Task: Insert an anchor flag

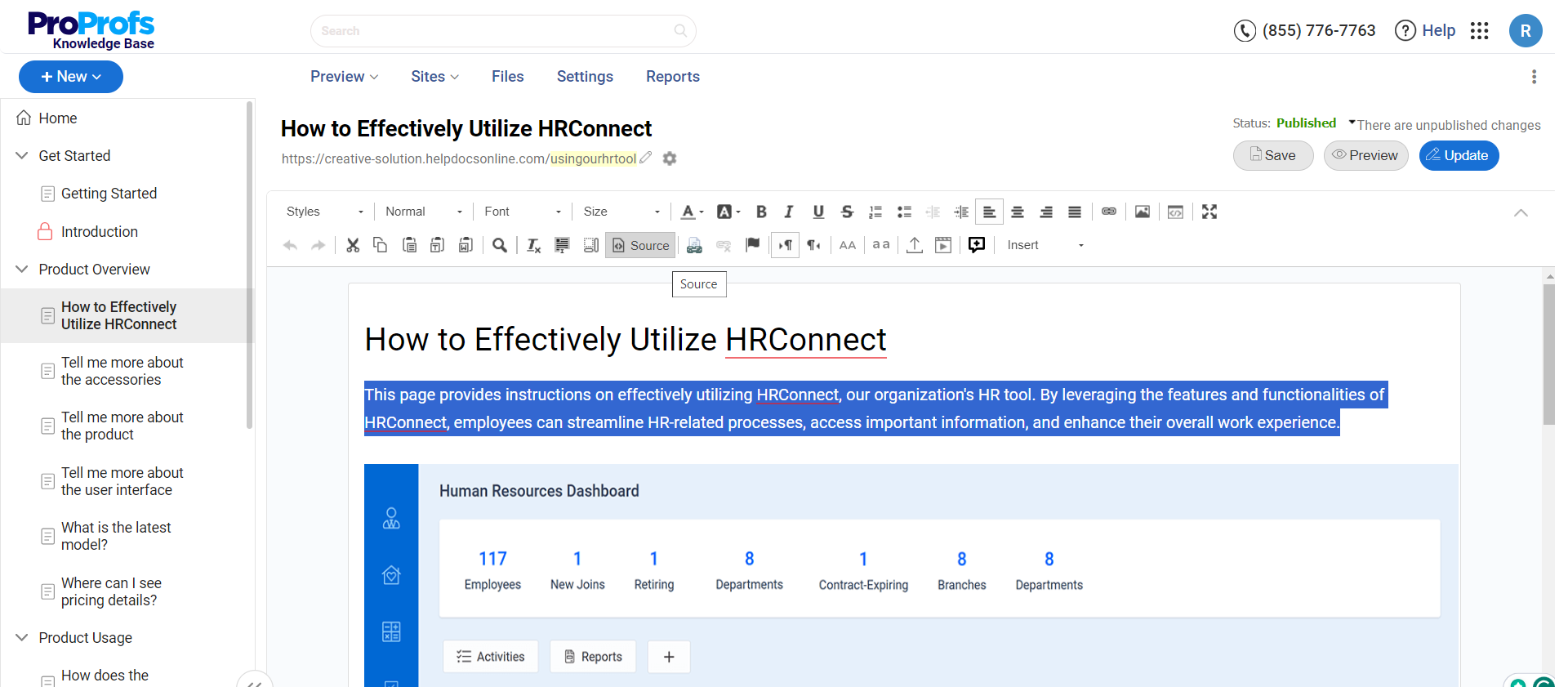Action: (x=752, y=245)
